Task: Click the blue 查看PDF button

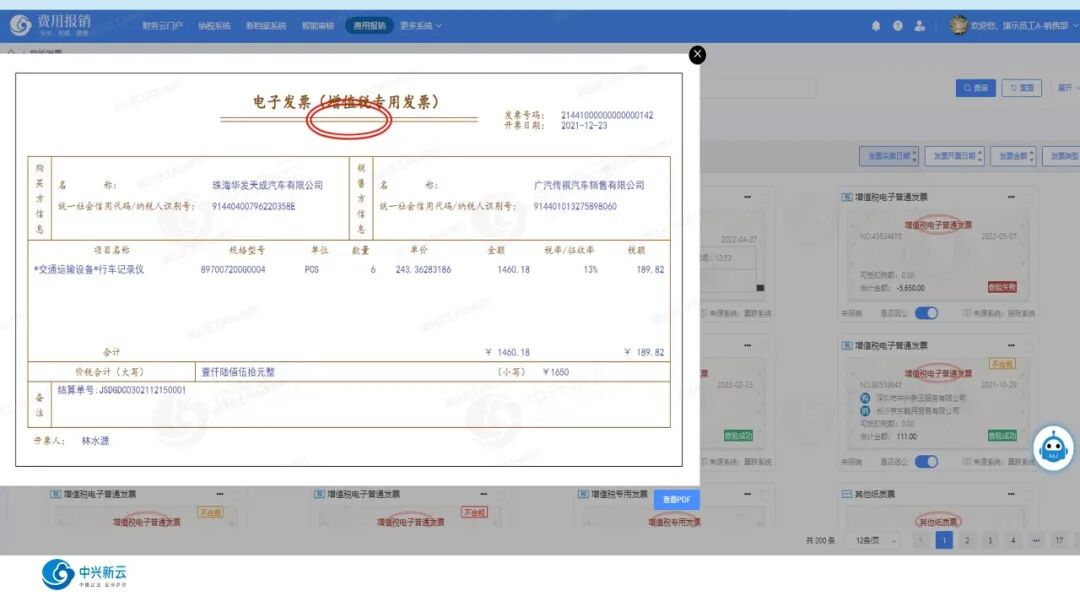Action: click(676, 500)
